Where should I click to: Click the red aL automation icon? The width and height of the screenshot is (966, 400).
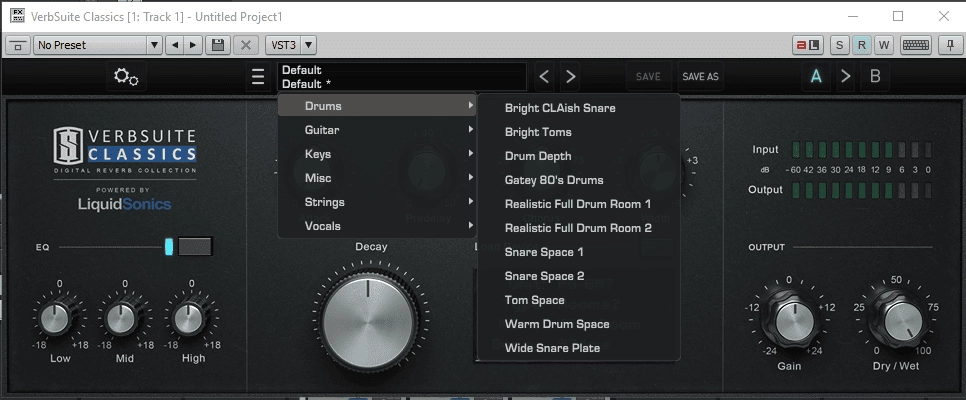[x=808, y=45]
